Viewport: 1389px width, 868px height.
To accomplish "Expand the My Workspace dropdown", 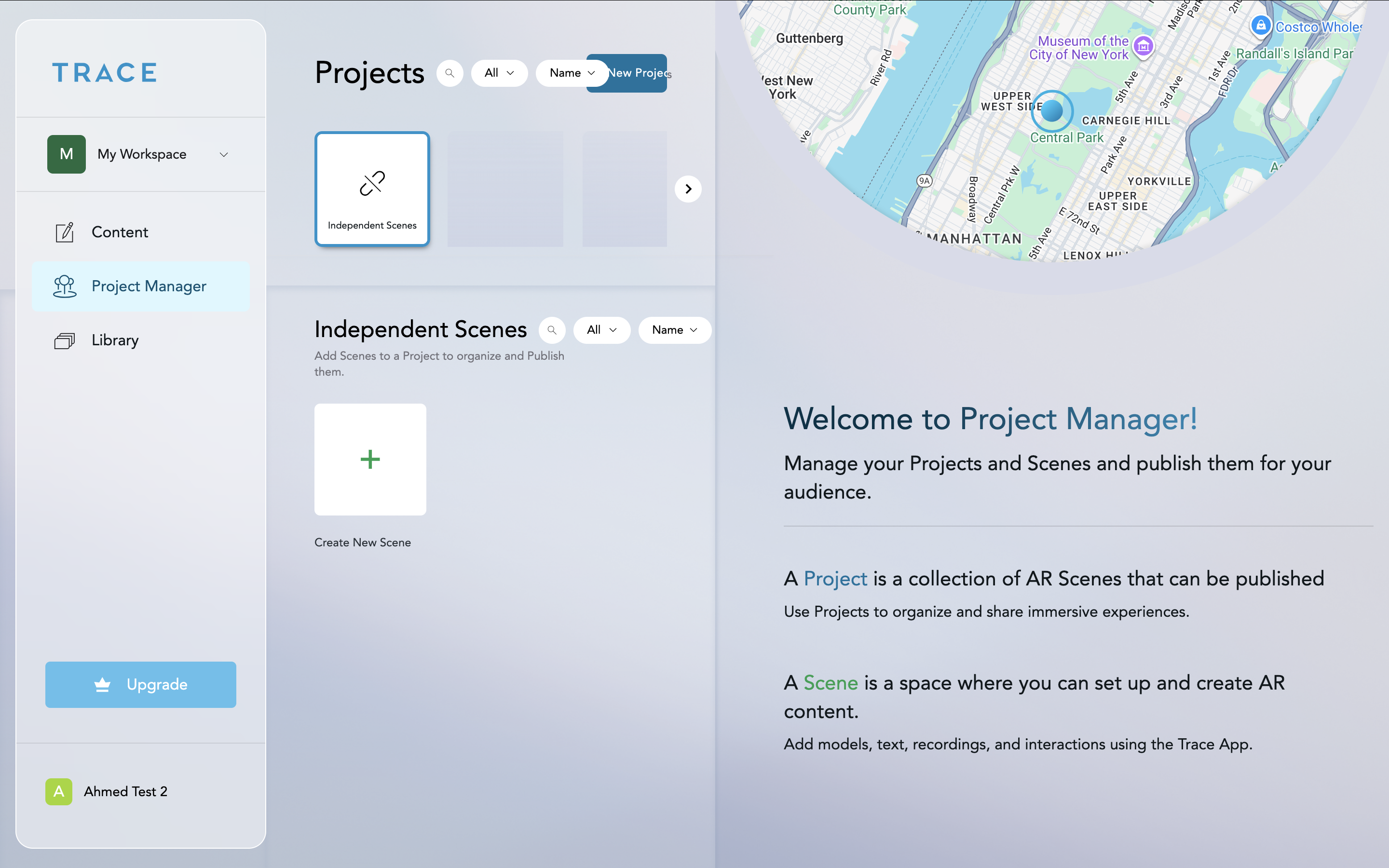I will click(x=224, y=154).
